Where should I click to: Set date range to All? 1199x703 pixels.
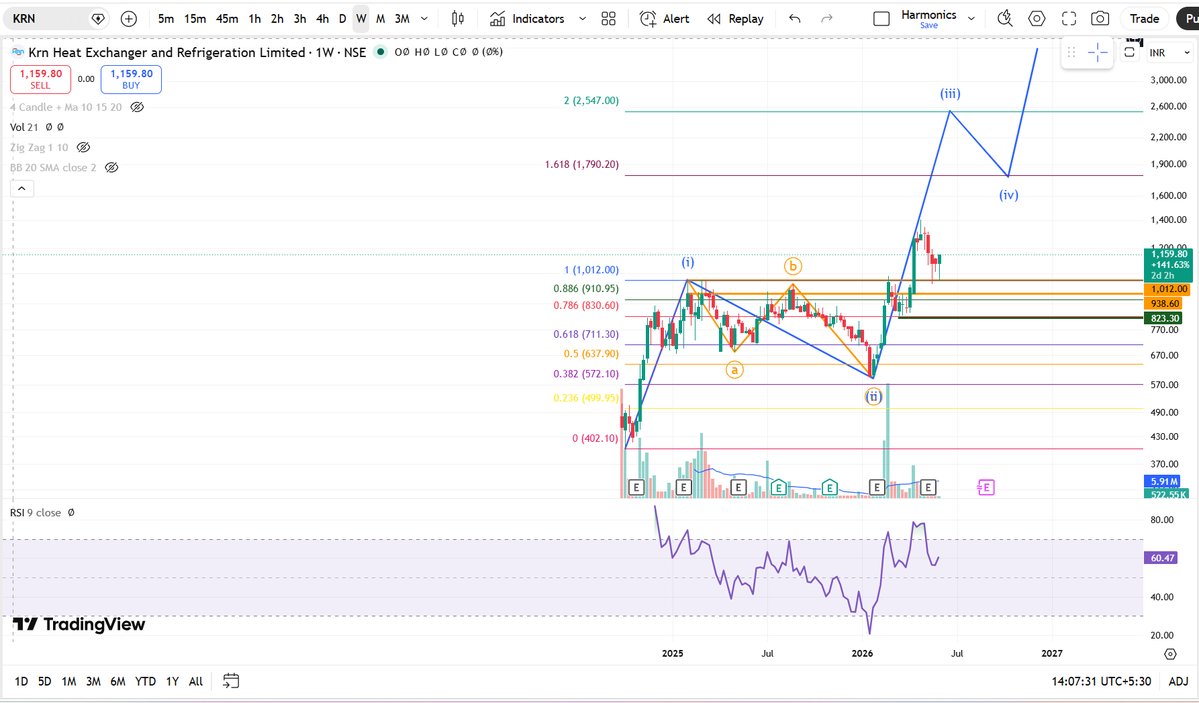click(196, 681)
